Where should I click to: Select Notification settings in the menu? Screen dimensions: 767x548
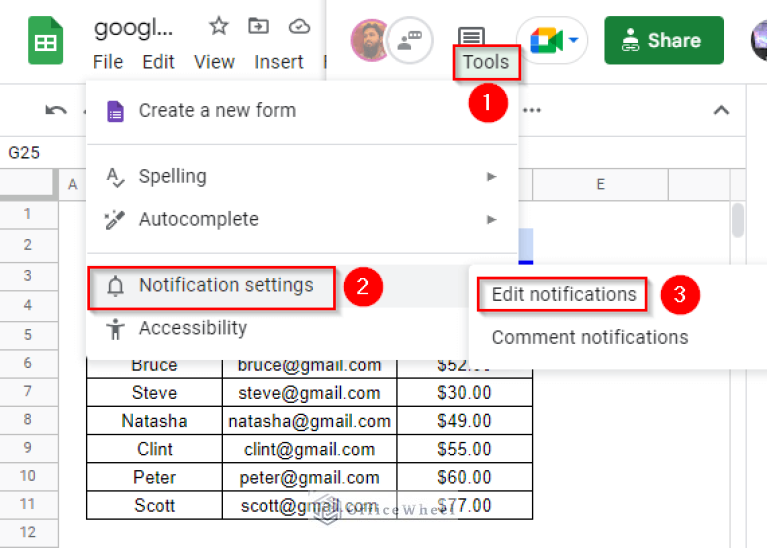[x=226, y=286]
